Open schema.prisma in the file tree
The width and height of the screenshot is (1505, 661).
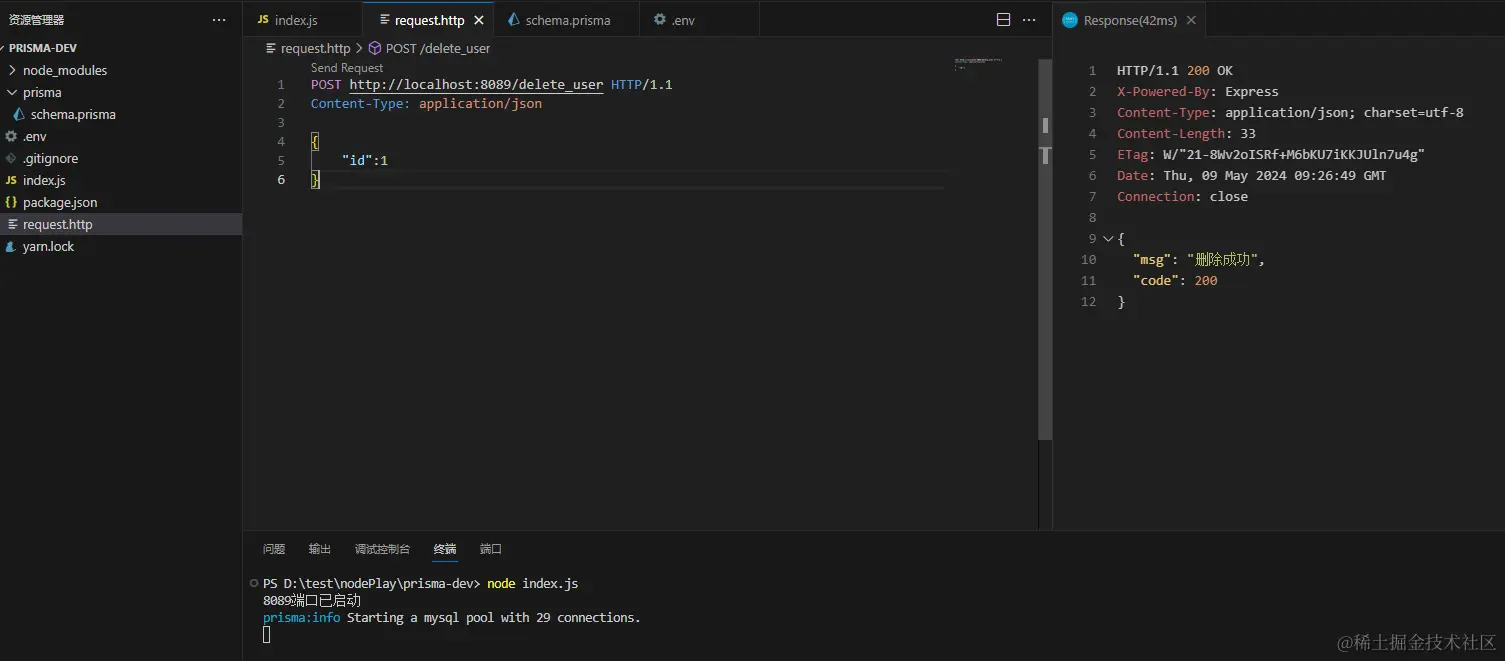tap(73, 114)
